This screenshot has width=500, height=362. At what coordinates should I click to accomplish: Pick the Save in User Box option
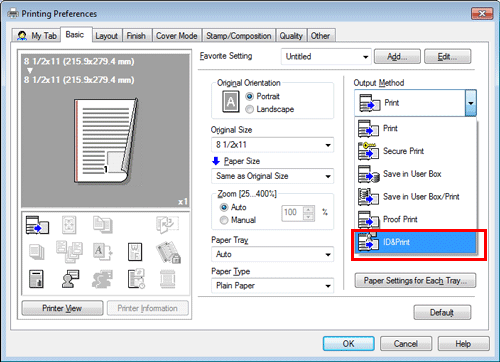click(416, 174)
